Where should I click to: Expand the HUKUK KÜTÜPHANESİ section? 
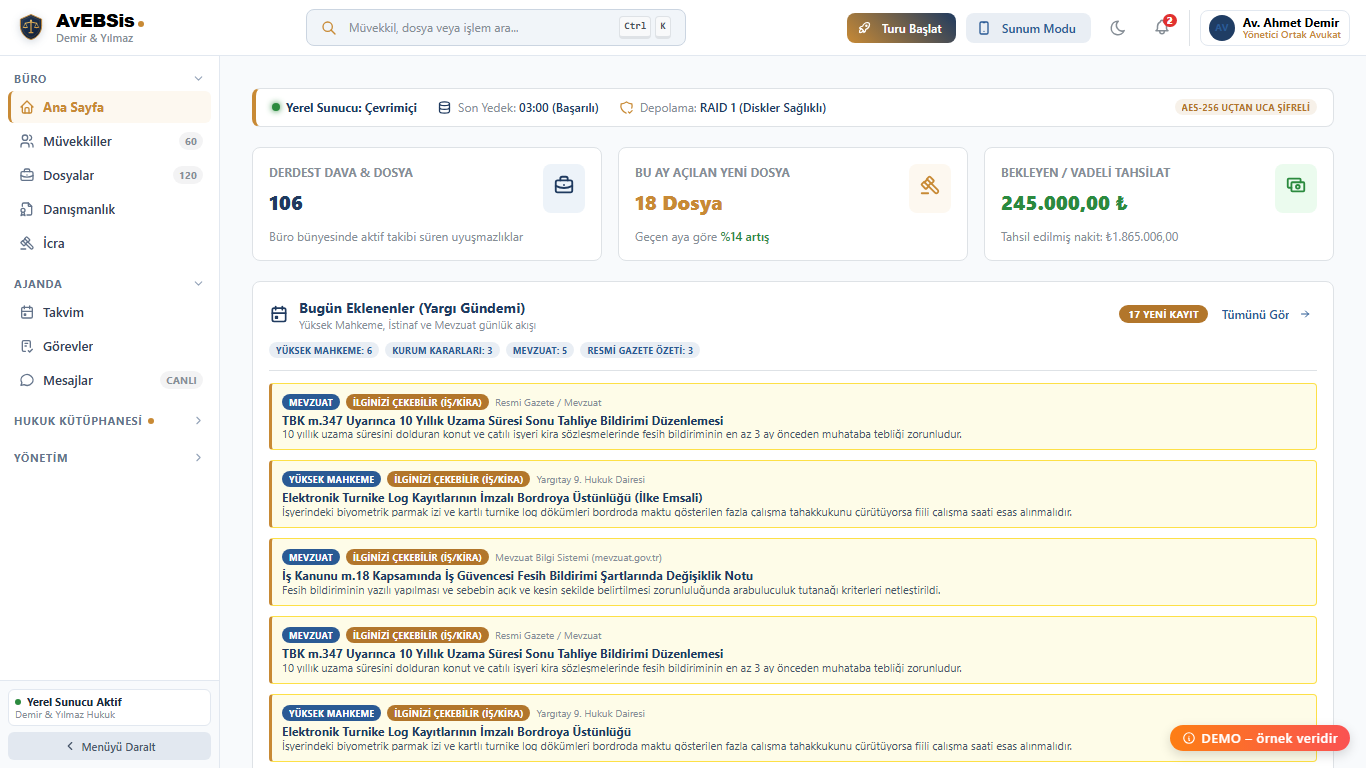click(110, 421)
